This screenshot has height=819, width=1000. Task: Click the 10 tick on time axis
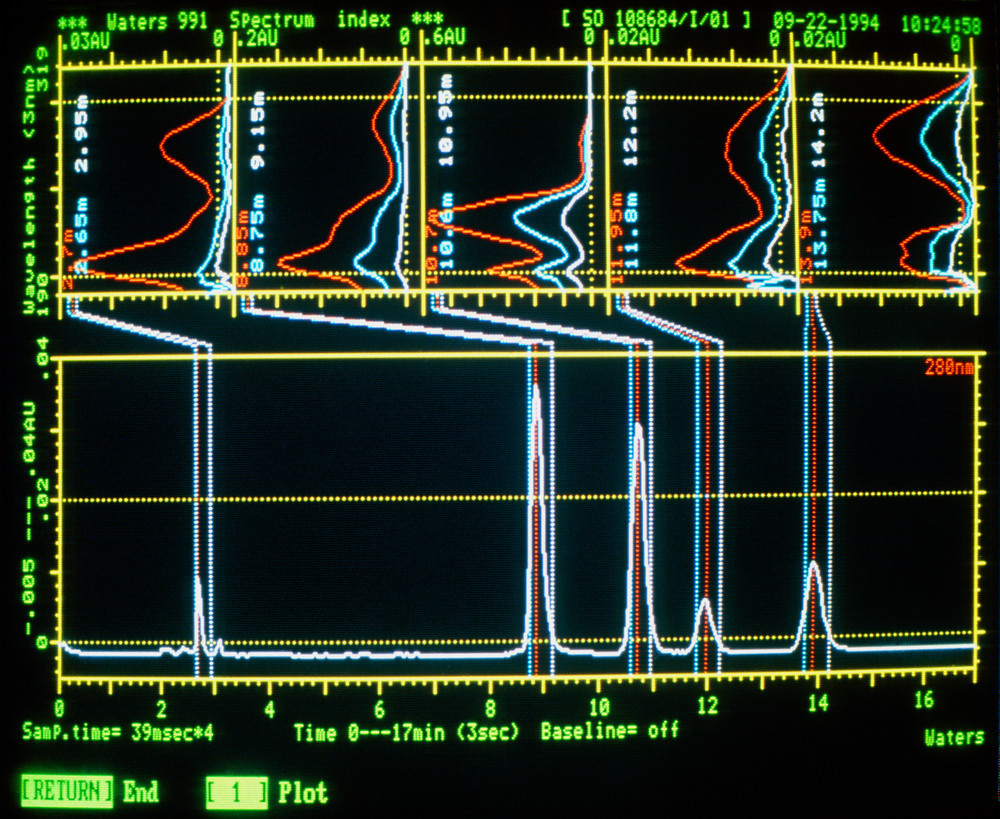(598, 707)
